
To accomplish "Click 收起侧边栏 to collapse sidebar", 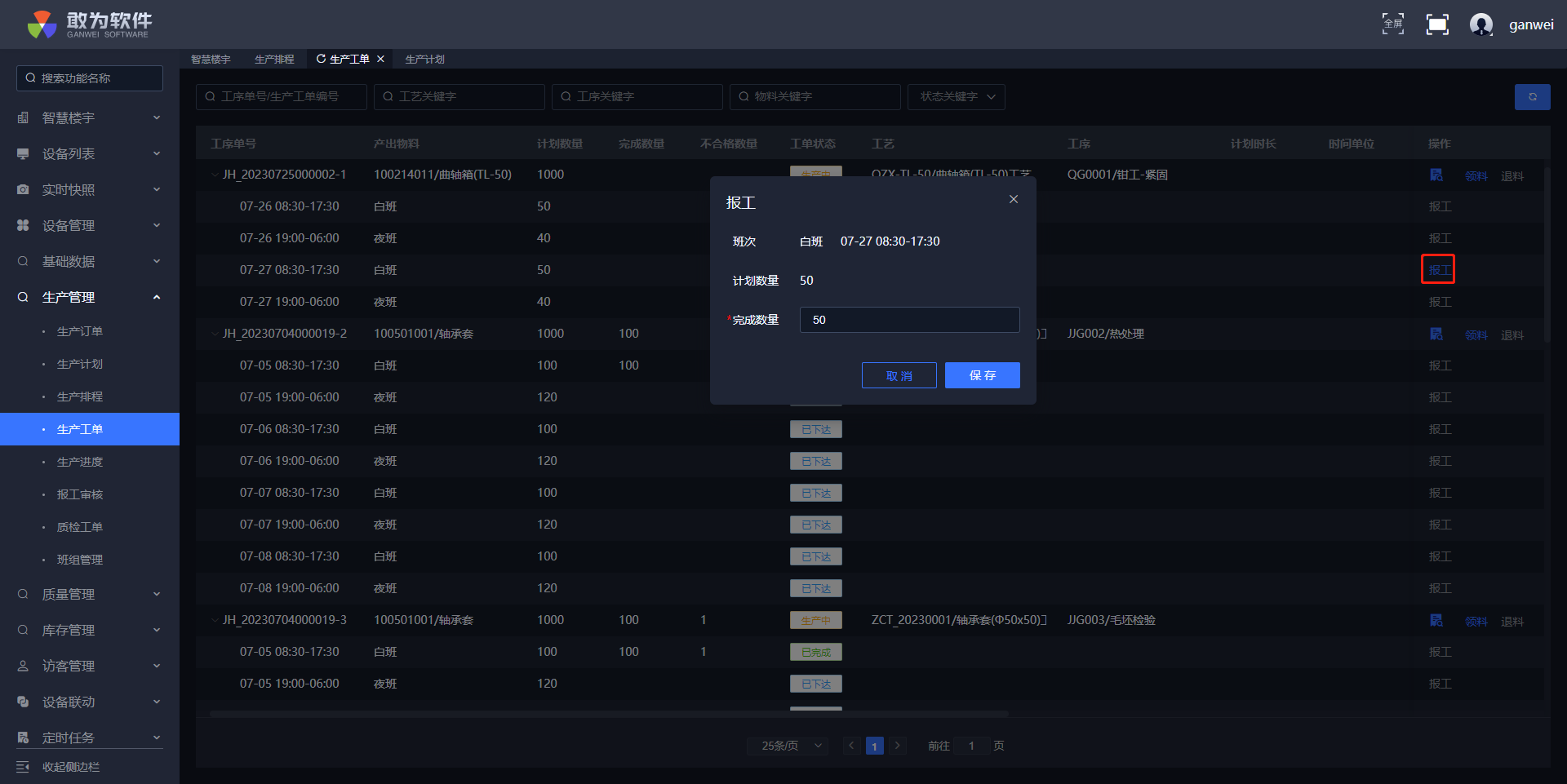I will pos(70,767).
